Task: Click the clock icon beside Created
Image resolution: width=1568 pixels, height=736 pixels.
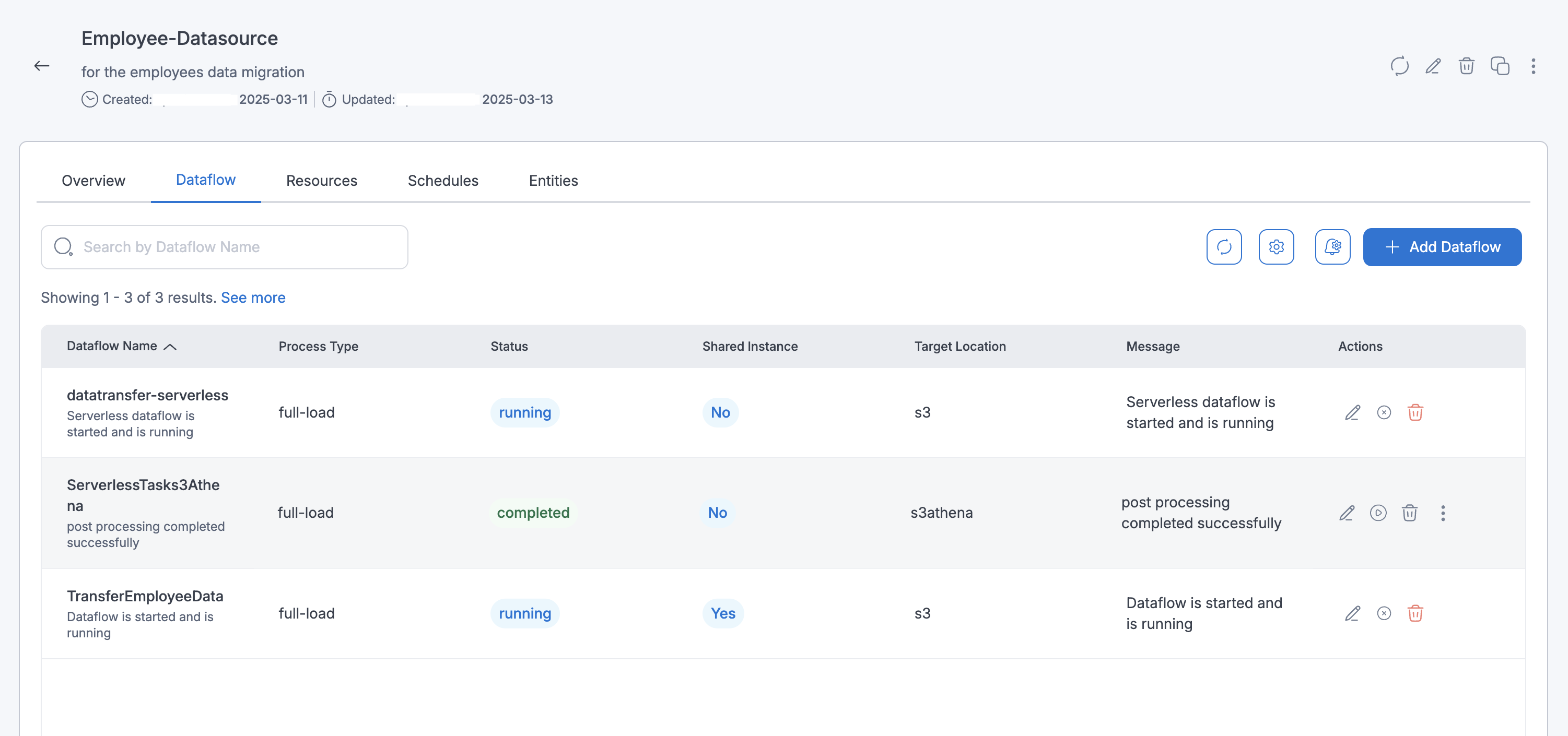Action: (x=89, y=99)
